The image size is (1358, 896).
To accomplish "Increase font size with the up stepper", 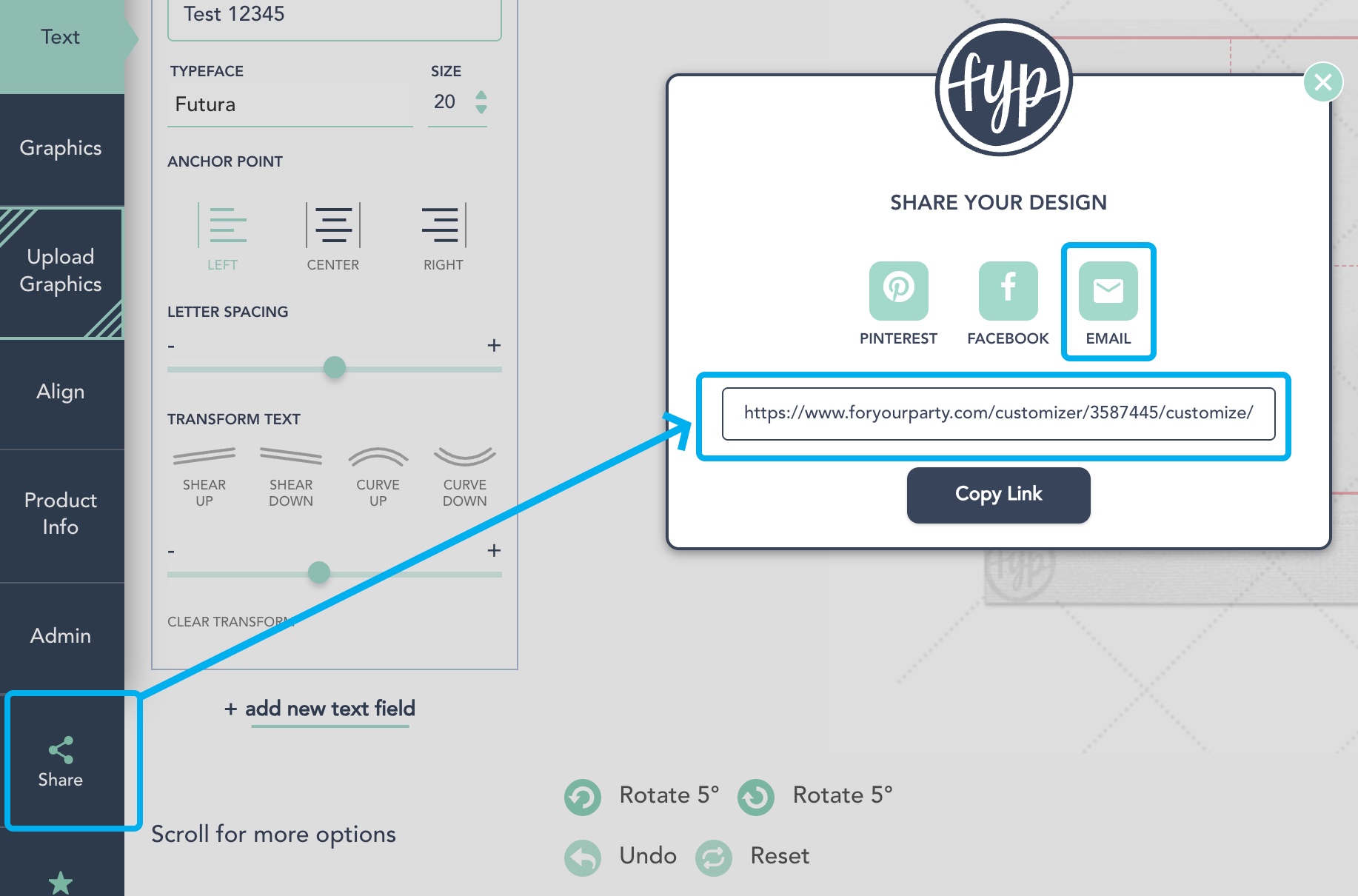I will tap(481, 95).
